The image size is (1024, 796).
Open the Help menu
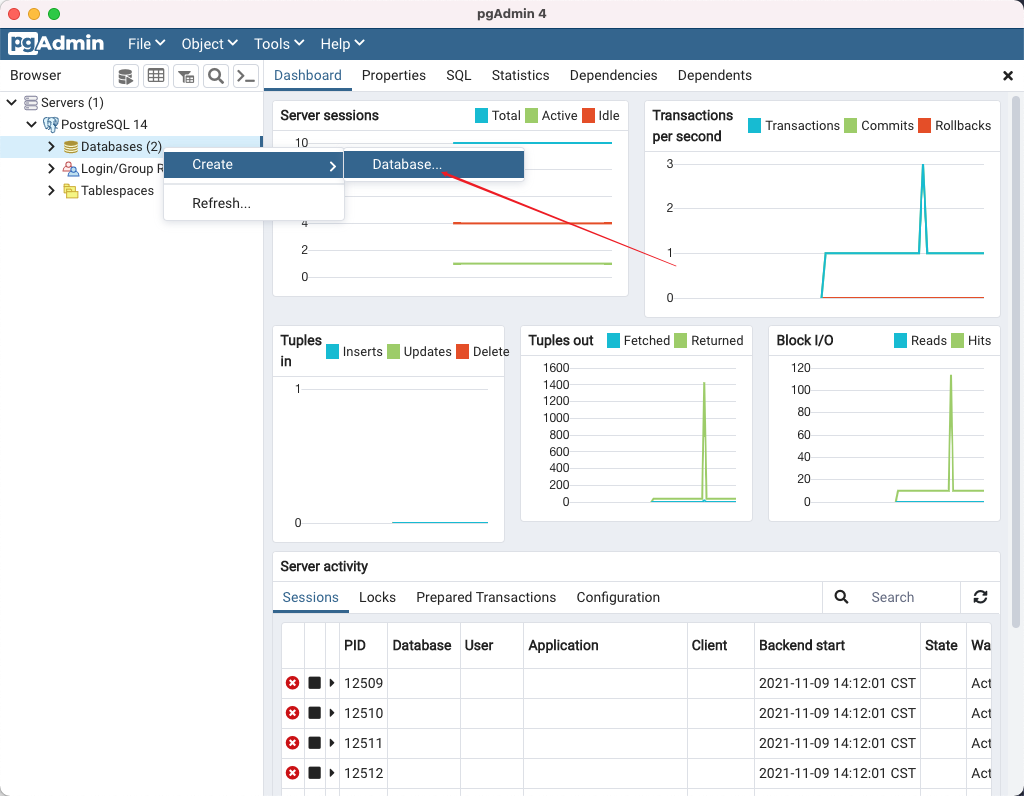tap(342, 44)
